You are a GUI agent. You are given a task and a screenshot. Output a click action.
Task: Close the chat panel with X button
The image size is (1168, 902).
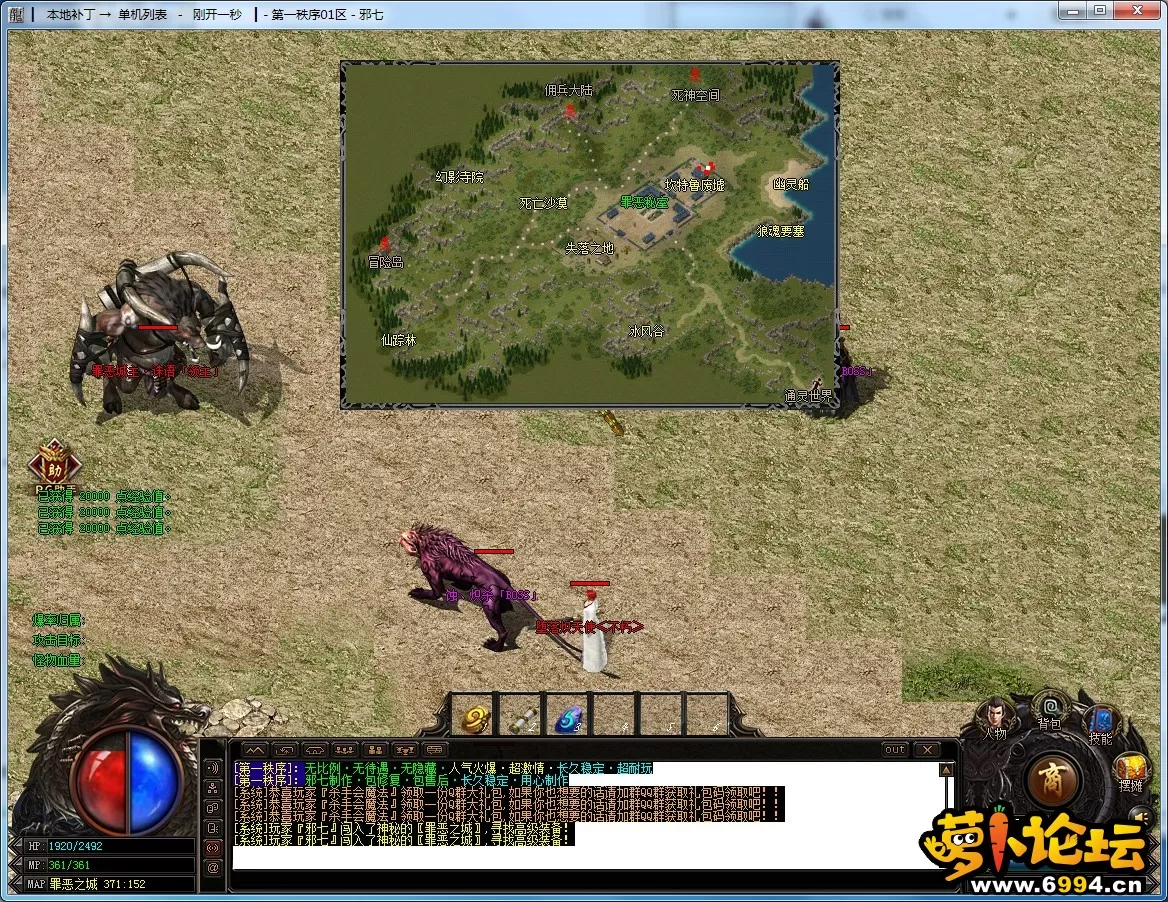point(927,750)
